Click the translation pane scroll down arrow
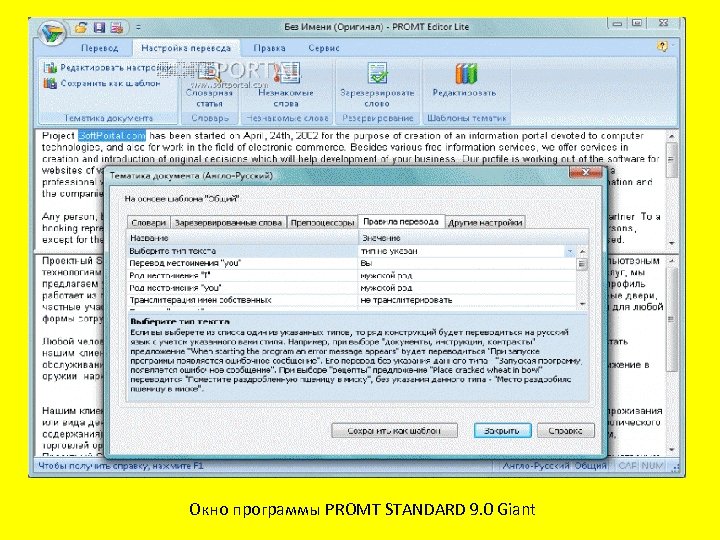The image size is (720, 540). 671,450
